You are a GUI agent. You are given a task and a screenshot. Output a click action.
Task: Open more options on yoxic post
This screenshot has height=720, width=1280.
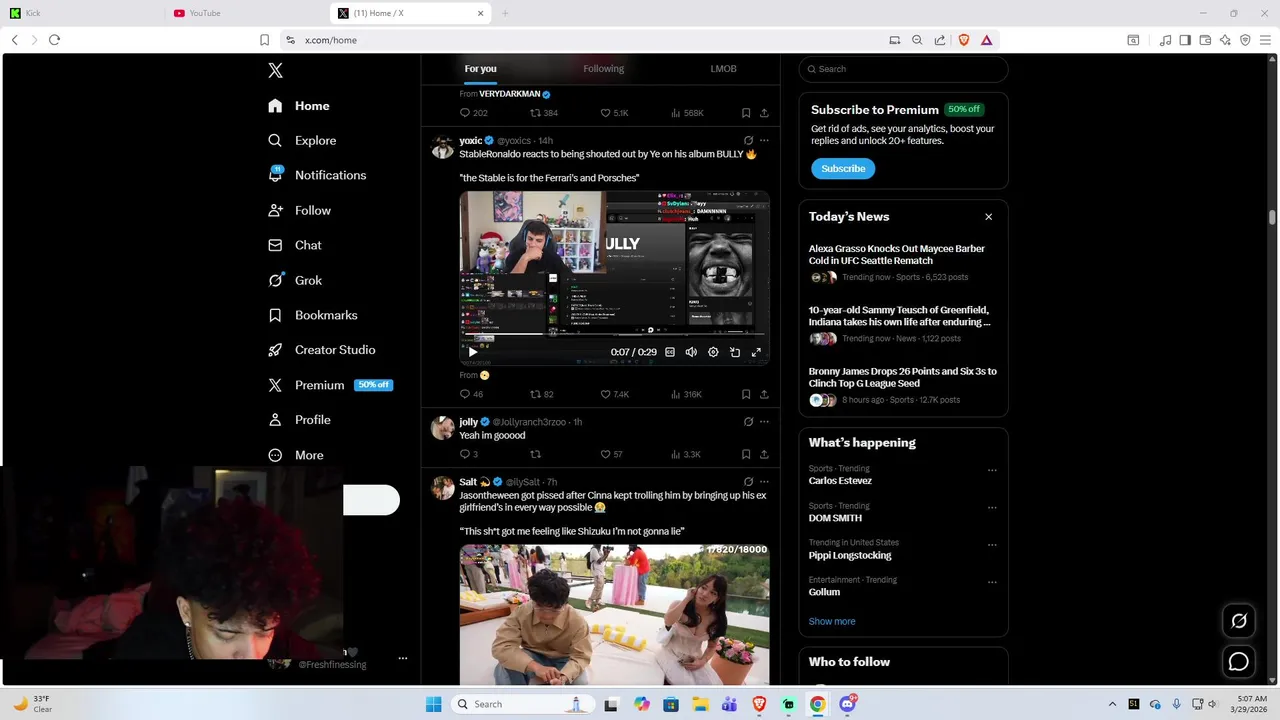click(764, 141)
